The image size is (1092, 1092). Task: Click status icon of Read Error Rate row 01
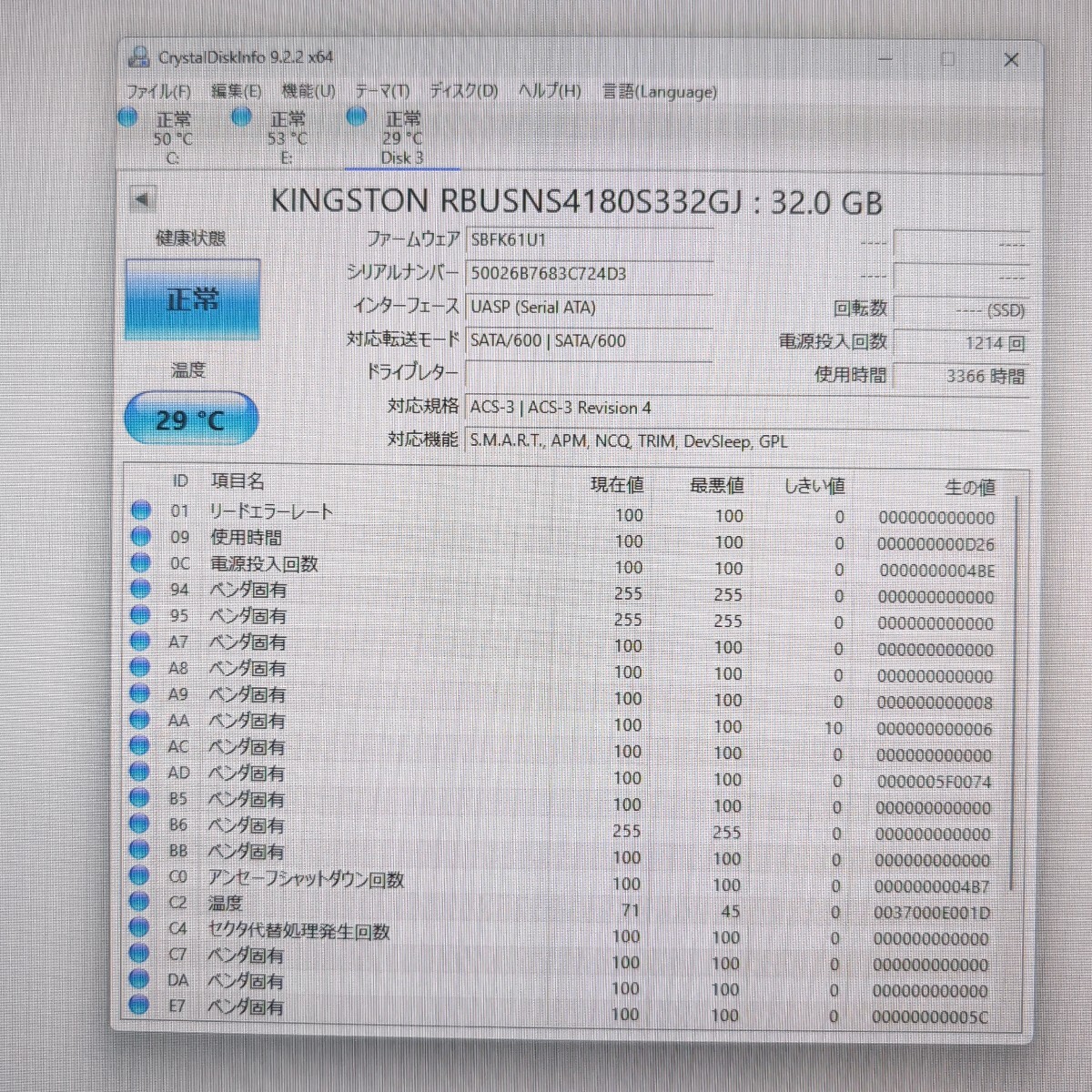coord(141,511)
